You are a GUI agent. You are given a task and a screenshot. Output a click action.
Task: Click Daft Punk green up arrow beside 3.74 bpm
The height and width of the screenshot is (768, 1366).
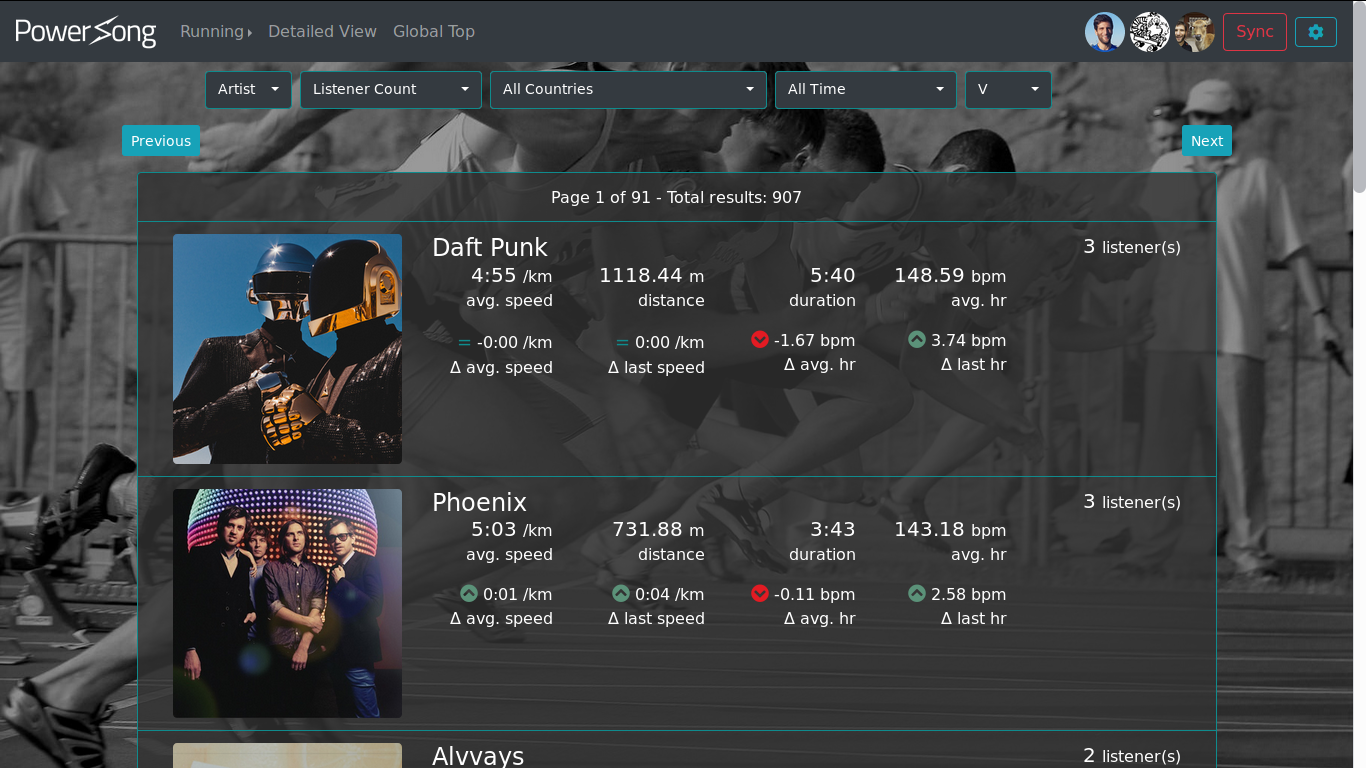[x=917, y=340]
